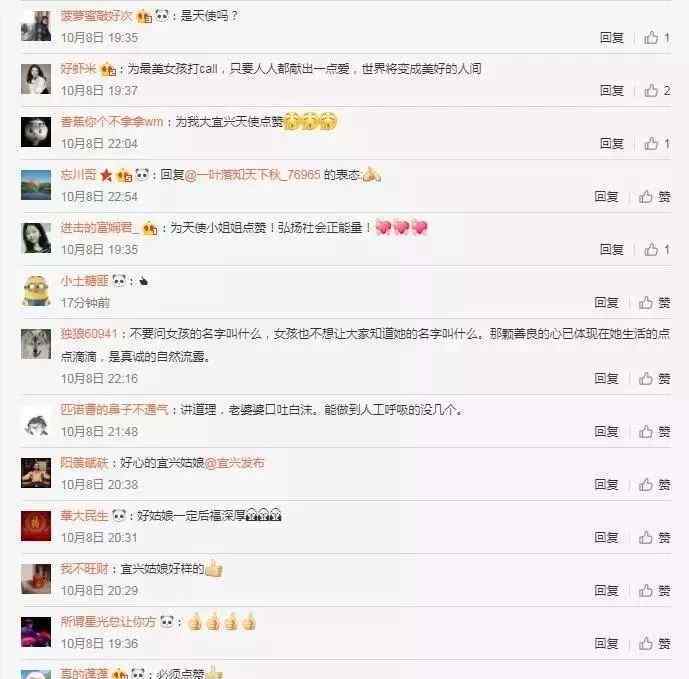This screenshot has width=689, height=679.
Task: Open the landscape avatar beside 忘川茜
Action: point(36,185)
